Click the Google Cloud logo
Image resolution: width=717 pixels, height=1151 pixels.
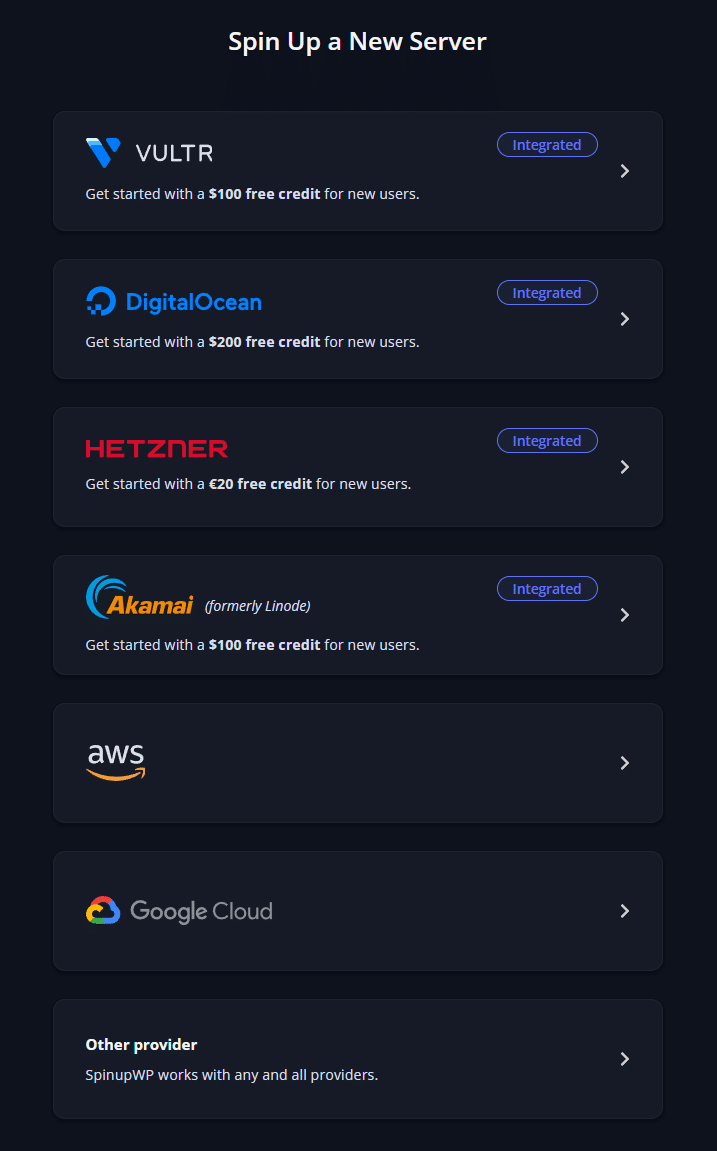click(179, 911)
